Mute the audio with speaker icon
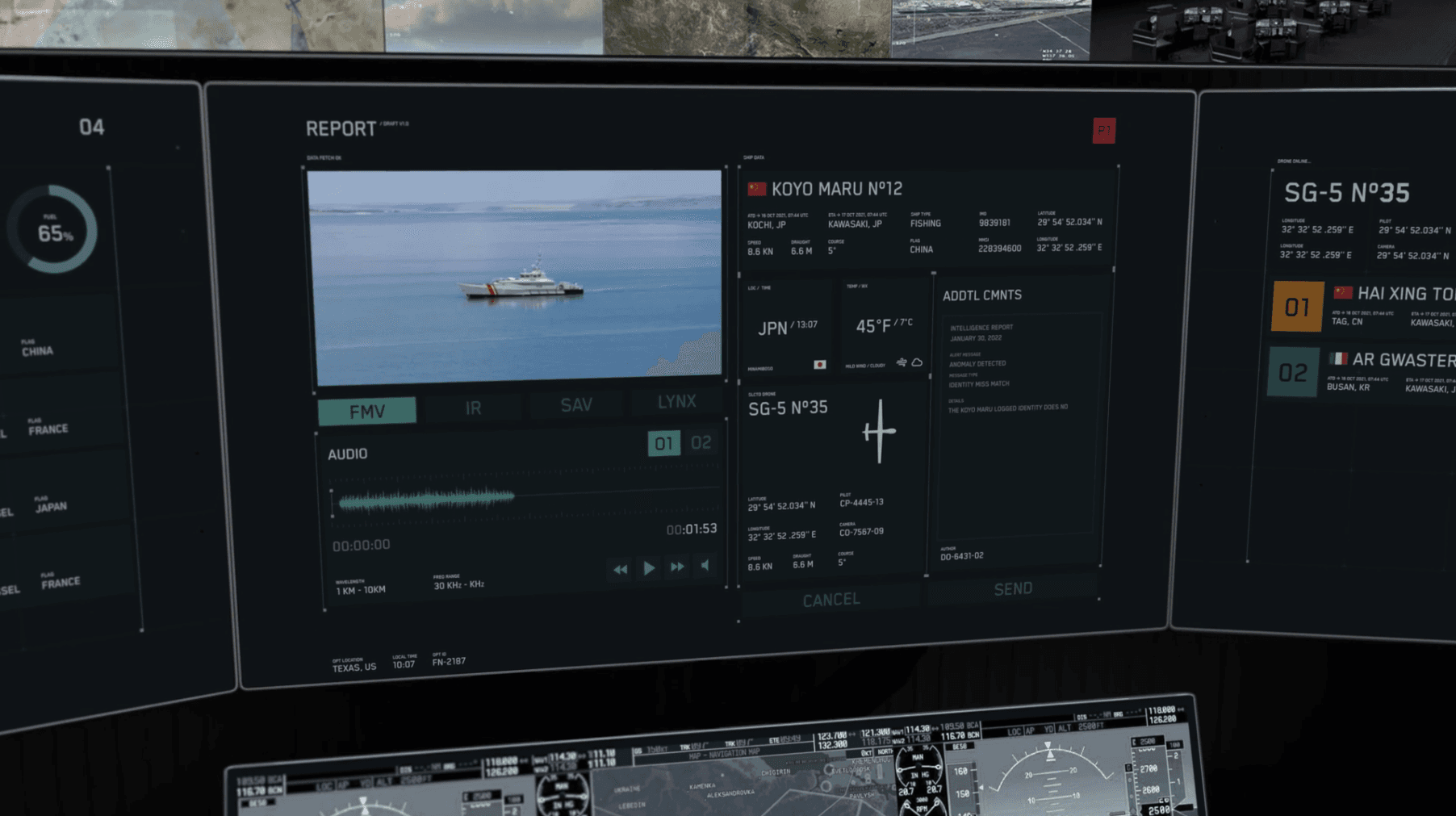This screenshot has height=816, width=1456. [x=705, y=565]
